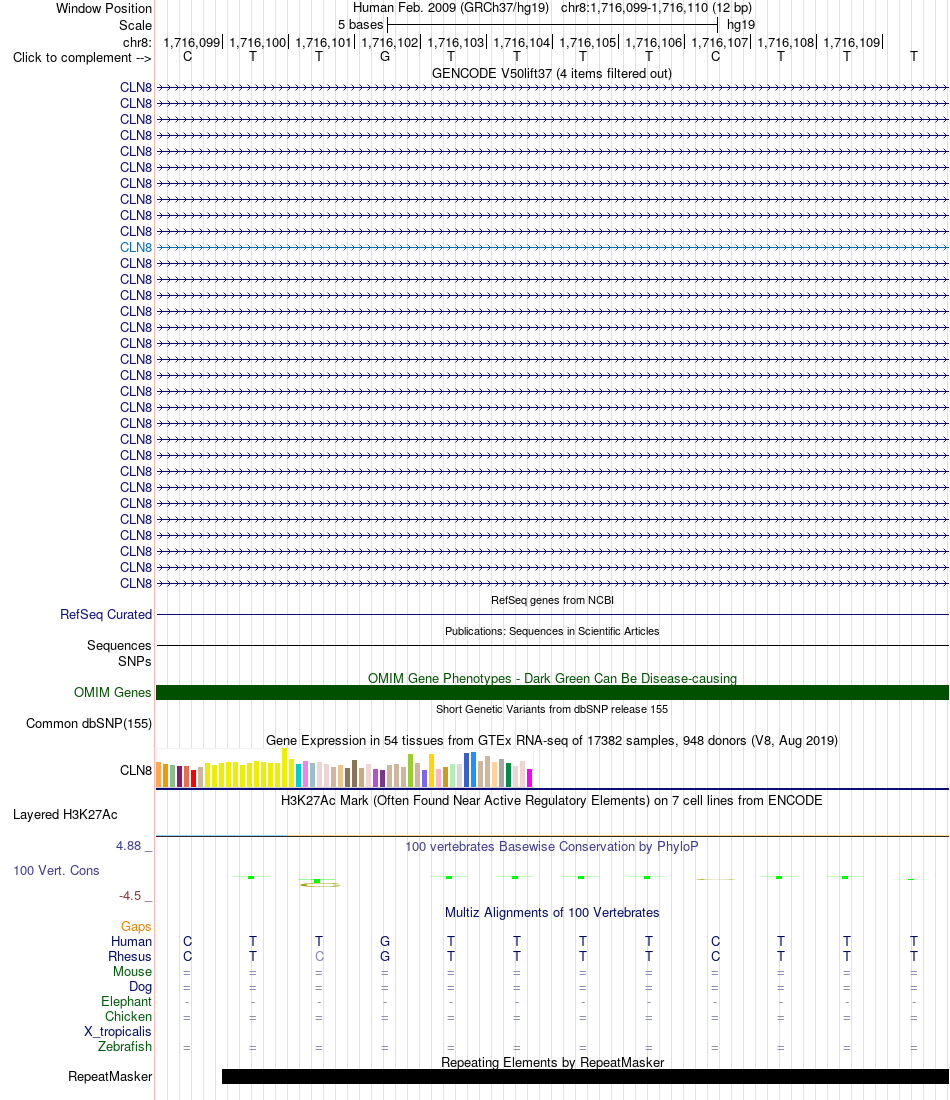Click position label 1,716,102 on ruler
Image resolution: width=950 pixels, height=1100 pixels.
389,43
